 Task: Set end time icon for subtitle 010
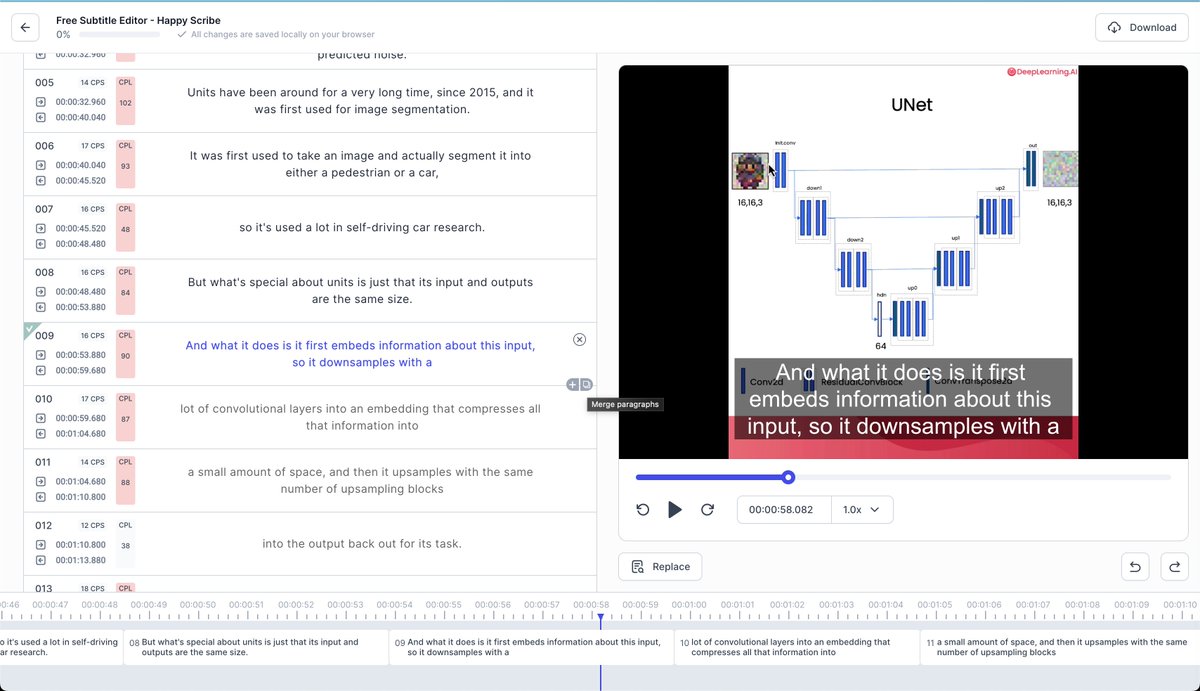pos(41,433)
